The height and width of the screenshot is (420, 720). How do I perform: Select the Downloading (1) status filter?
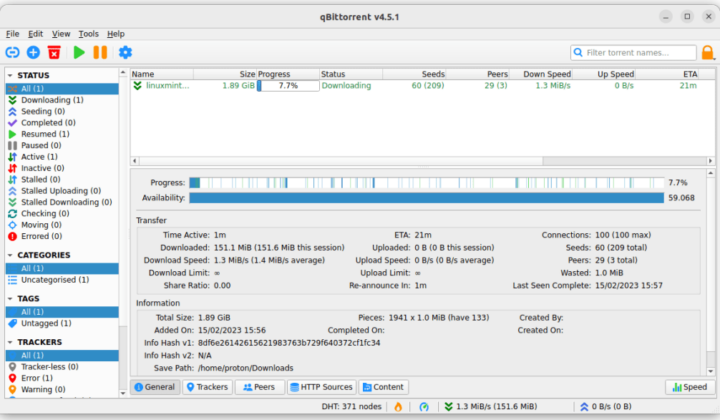[62, 100]
